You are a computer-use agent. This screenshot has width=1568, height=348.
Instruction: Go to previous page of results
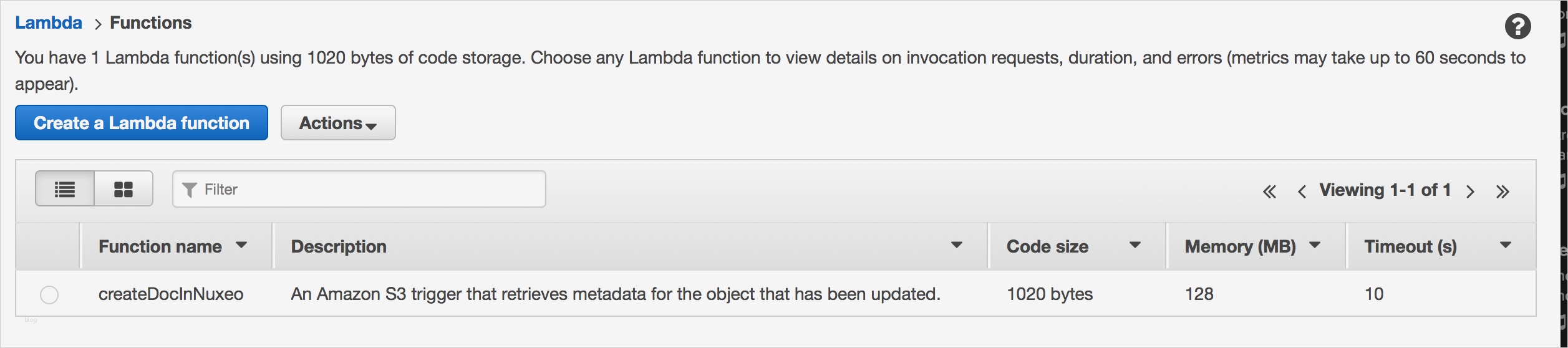pos(1302,191)
